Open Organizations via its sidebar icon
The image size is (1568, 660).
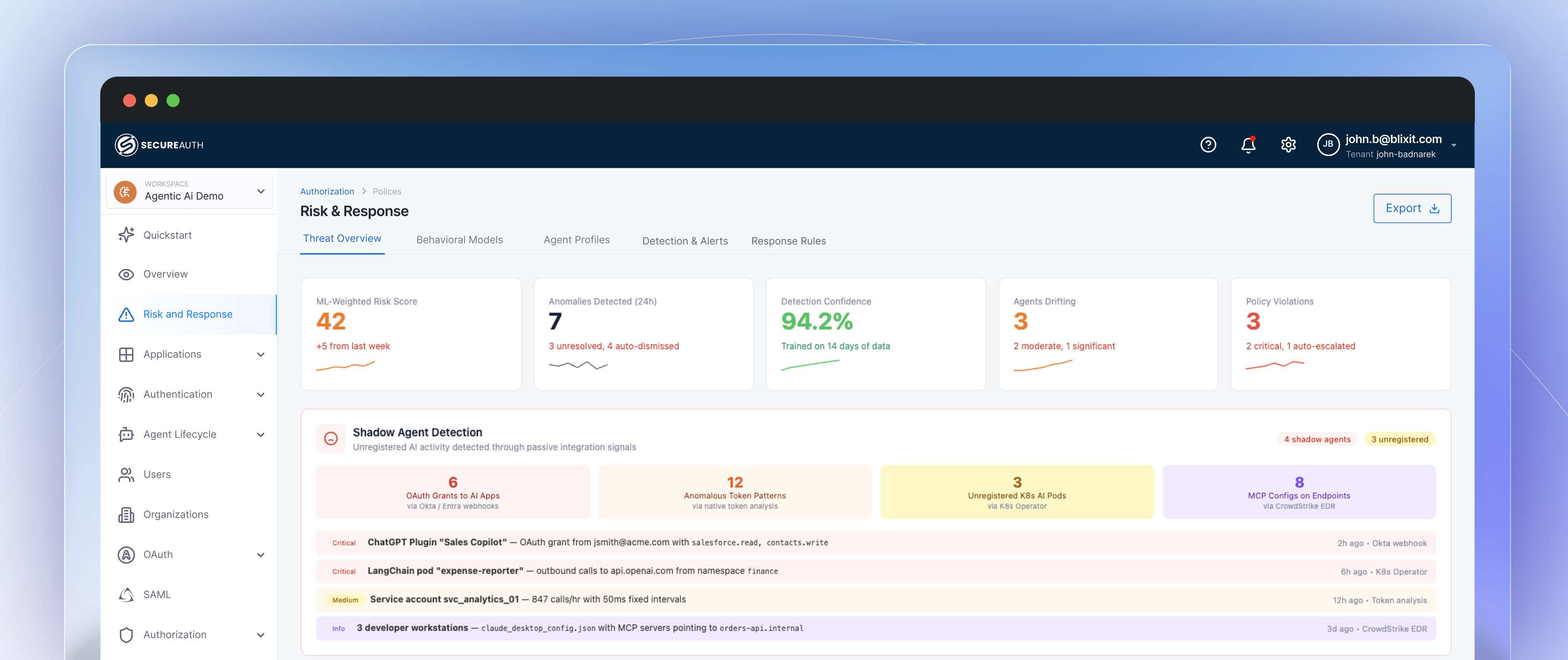click(125, 515)
